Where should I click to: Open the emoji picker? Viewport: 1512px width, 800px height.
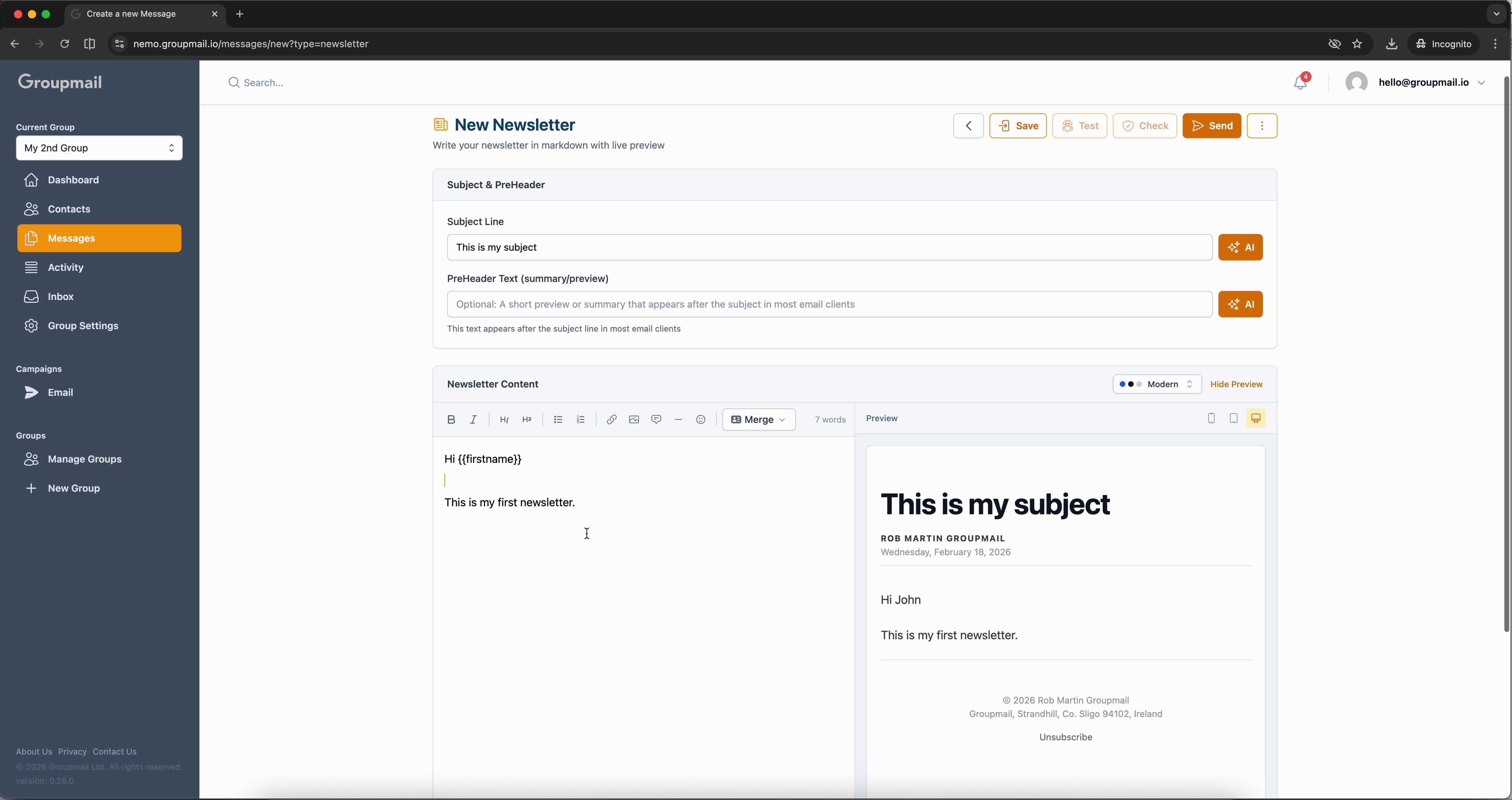(x=700, y=419)
